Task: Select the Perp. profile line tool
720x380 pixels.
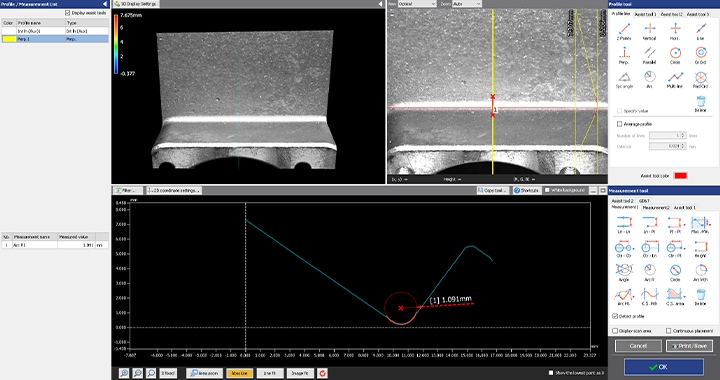Action: [624, 56]
